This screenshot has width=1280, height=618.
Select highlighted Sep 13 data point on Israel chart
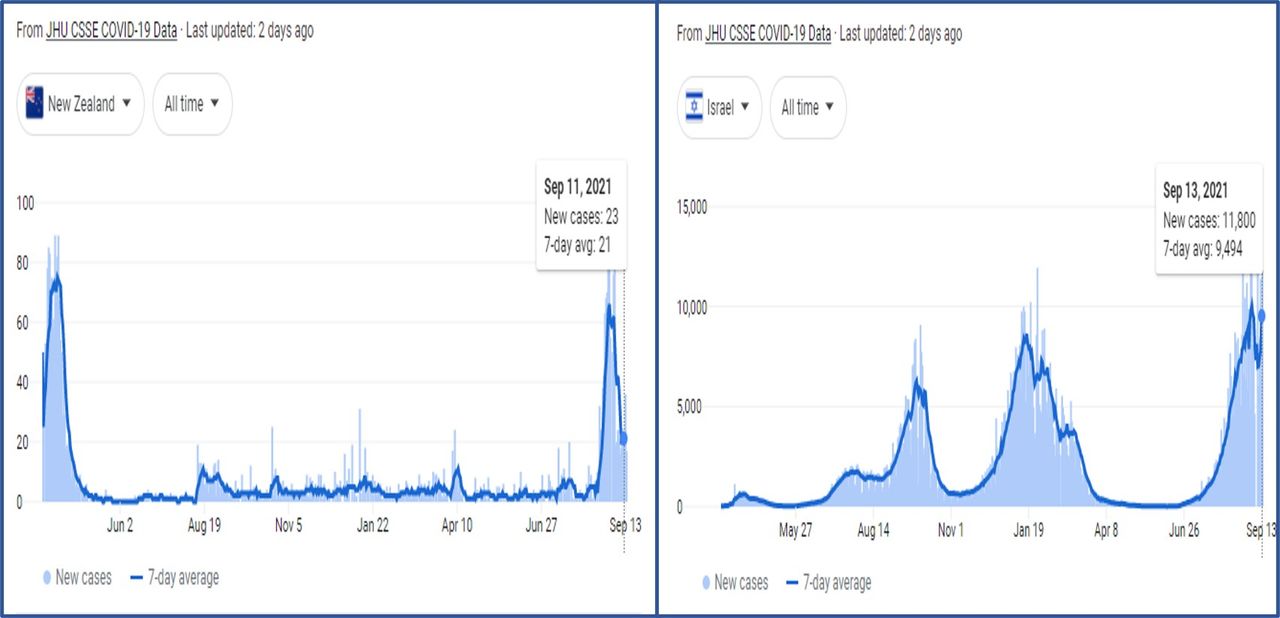[1262, 316]
